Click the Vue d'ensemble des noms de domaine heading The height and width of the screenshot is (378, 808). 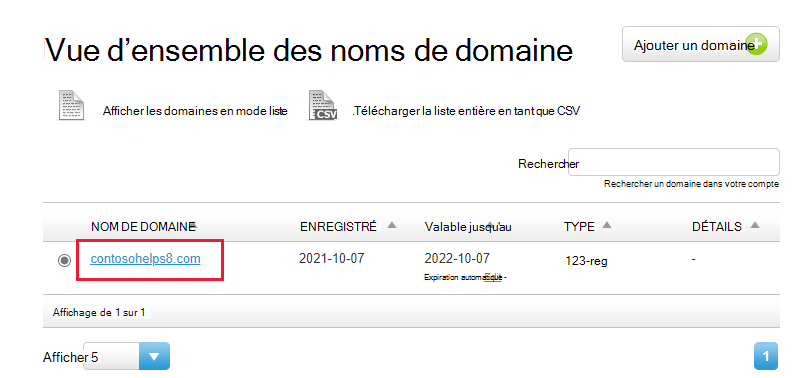point(309,50)
